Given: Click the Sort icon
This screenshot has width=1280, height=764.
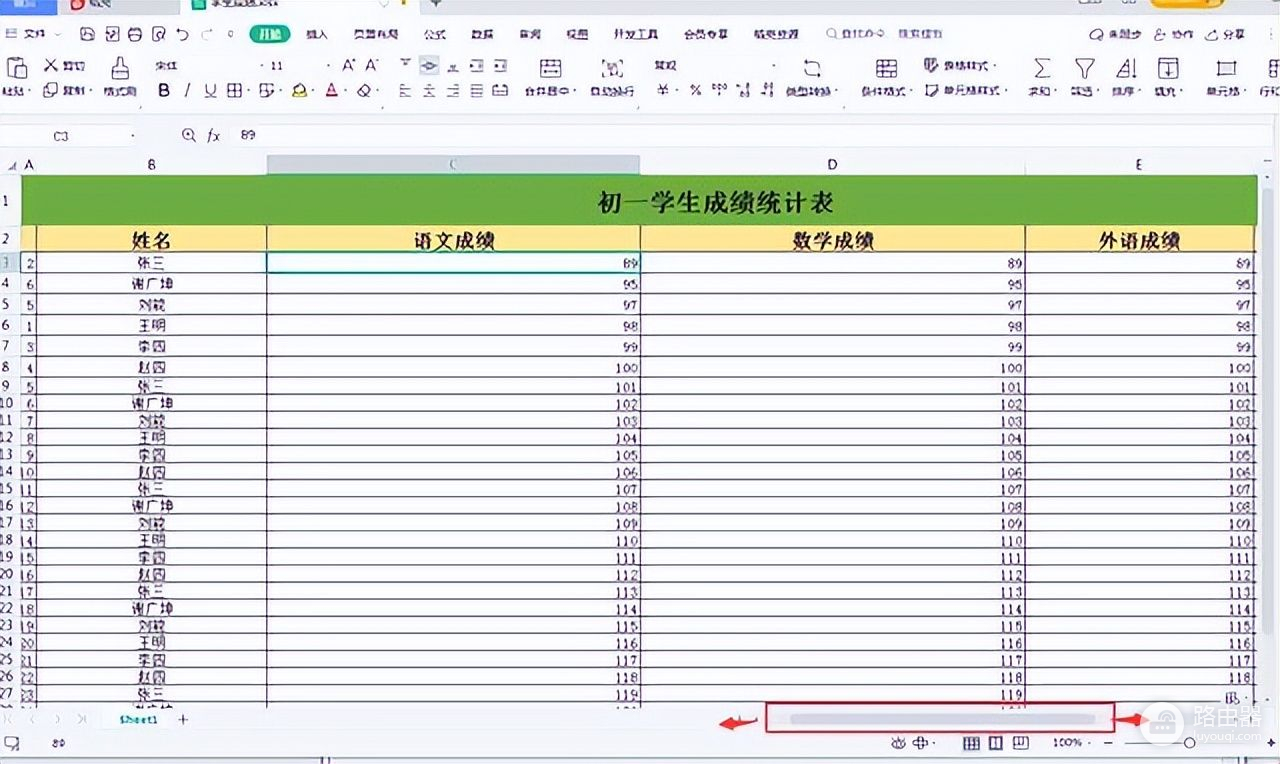Looking at the screenshot, I should pos(1126,68).
